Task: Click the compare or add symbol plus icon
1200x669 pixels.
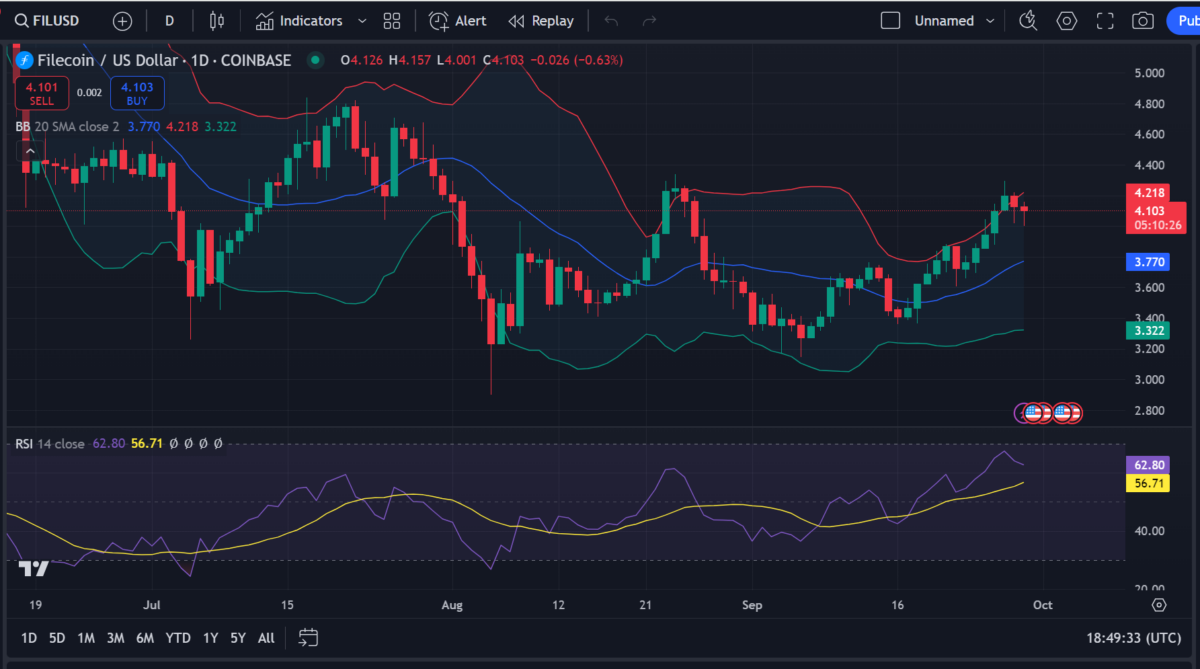Action: coord(122,21)
